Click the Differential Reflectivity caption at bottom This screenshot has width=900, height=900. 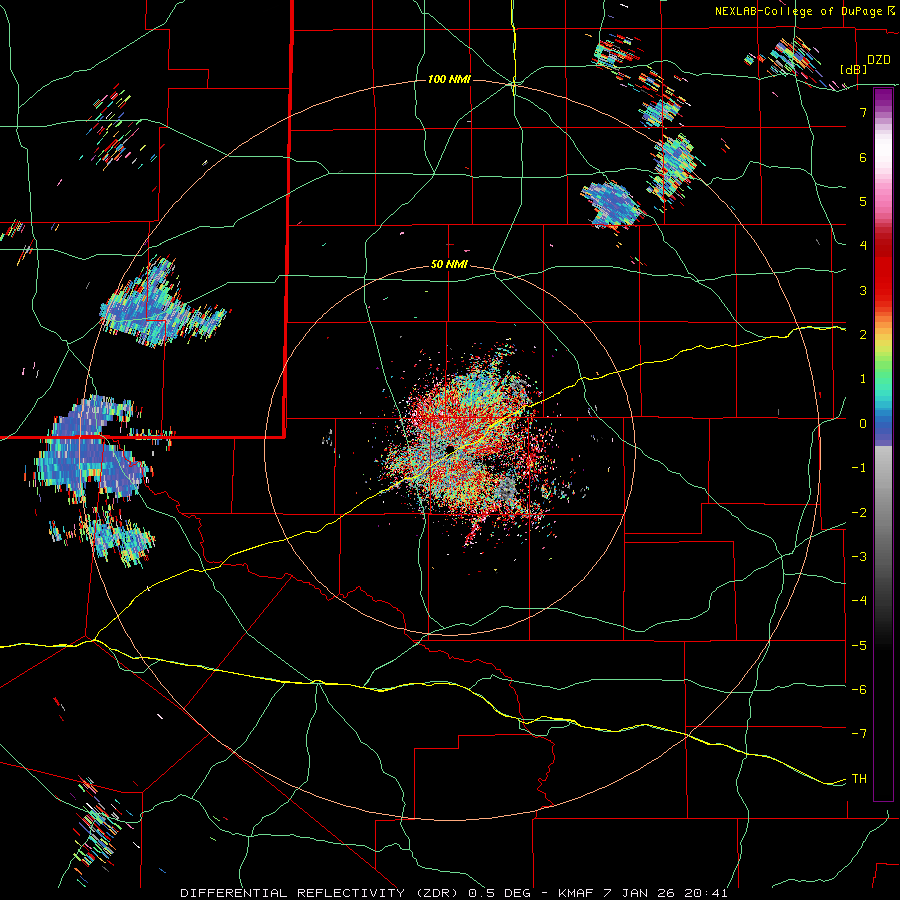[454, 893]
